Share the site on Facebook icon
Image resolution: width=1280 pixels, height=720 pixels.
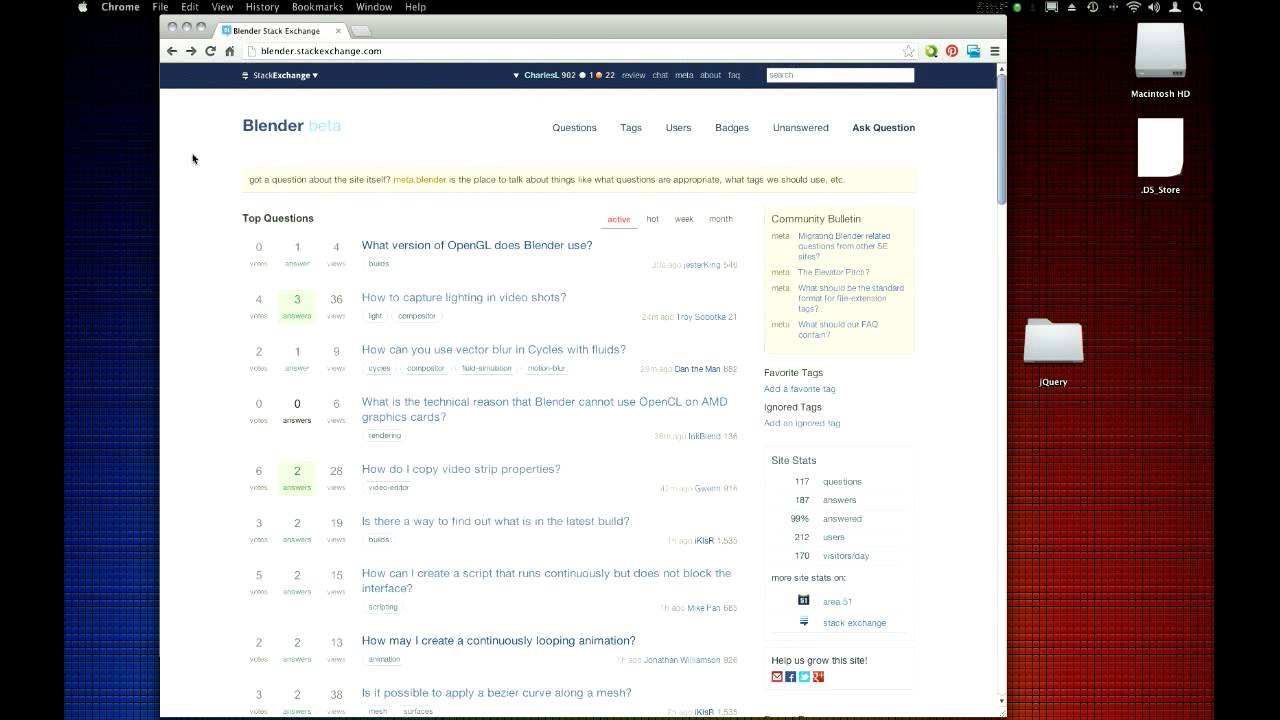tap(790, 677)
